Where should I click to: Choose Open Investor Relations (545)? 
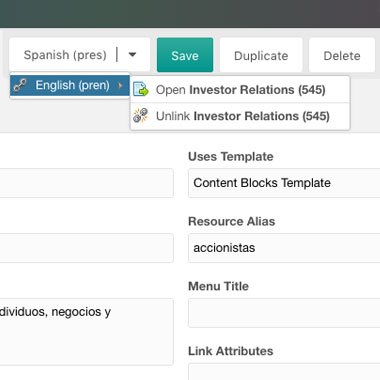click(240, 90)
